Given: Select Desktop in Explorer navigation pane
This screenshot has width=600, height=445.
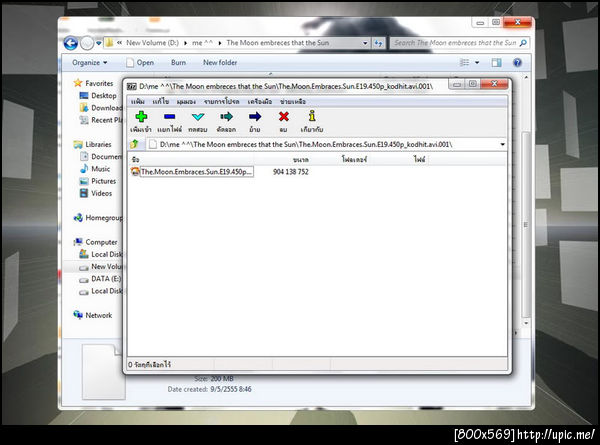Looking at the screenshot, I should point(98,96).
